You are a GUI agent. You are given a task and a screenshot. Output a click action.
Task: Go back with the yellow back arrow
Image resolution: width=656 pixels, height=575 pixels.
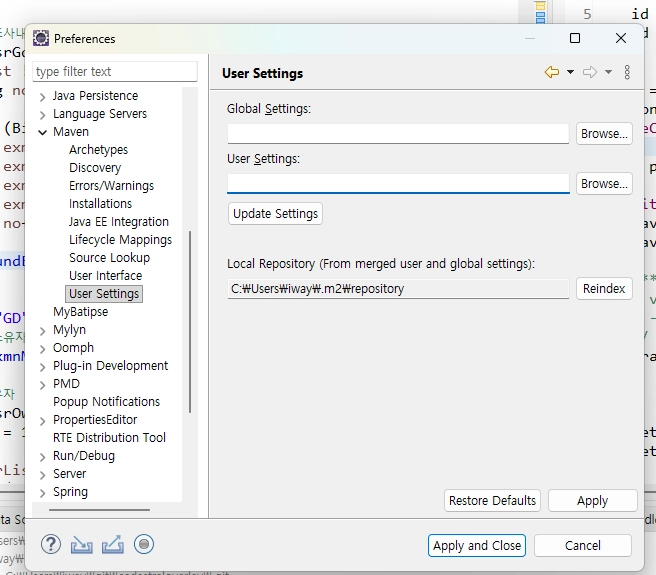(x=552, y=72)
